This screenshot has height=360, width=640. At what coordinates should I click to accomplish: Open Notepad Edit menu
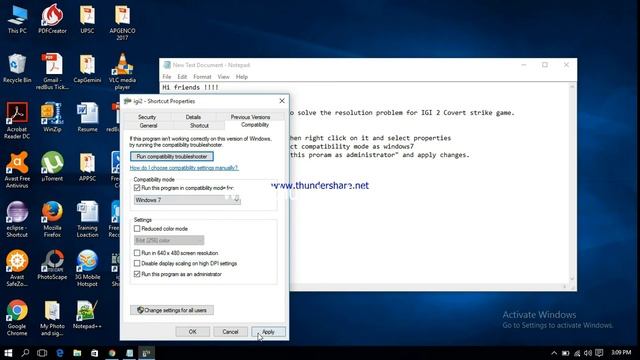182,77
